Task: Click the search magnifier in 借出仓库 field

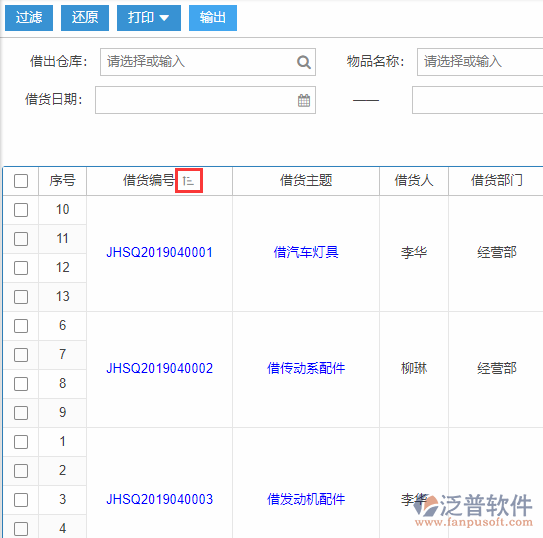Action: (x=304, y=62)
